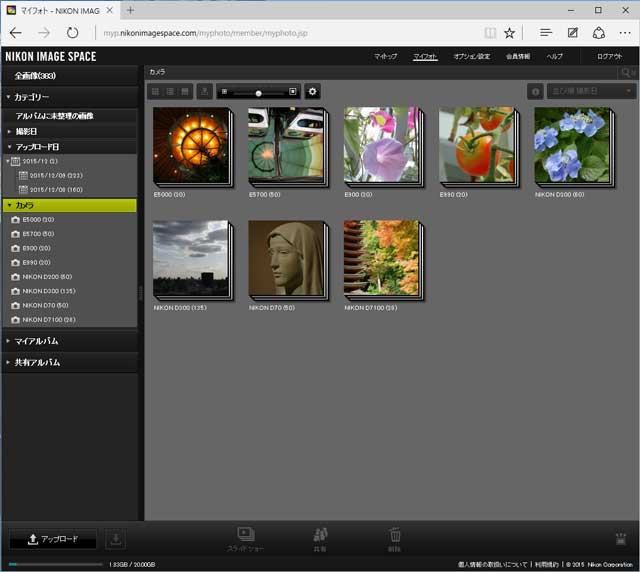Open the ヘルプ menu item
This screenshot has width=640, height=572.
point(554,56)
